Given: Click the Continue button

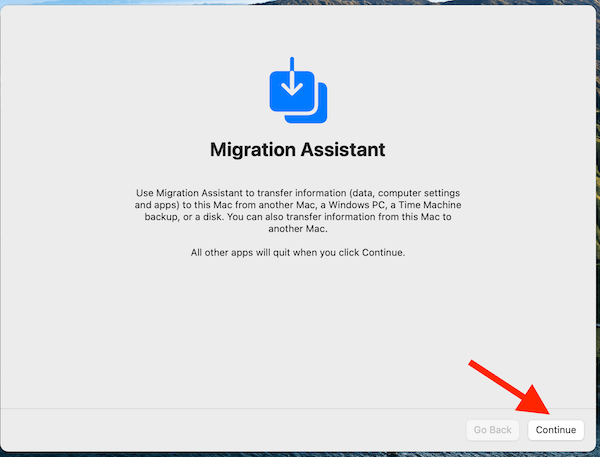Looking at the screenshot, I should click(556, 430).
